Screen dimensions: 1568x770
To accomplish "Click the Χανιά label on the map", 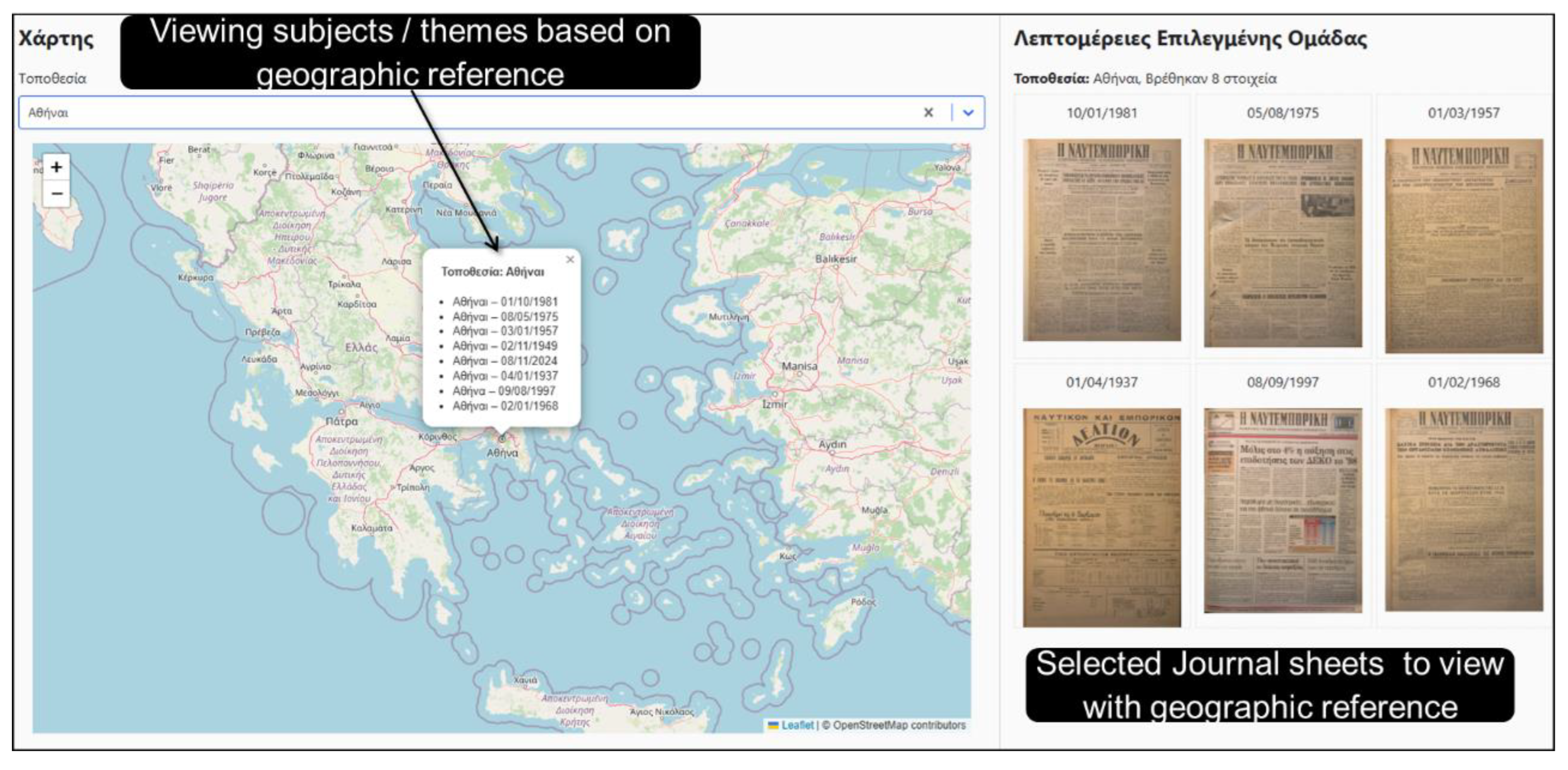I will tap(525, 680).
